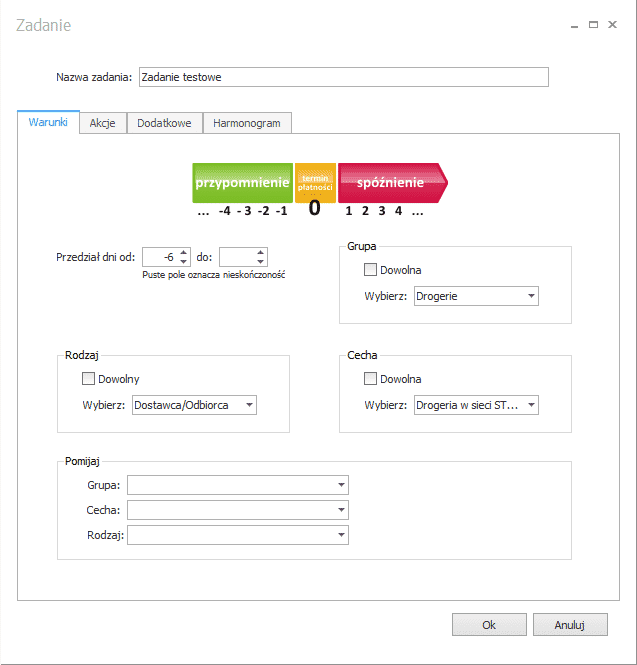This screenshot has height=665, width=637.
Task: Toggle the Grupa Dowolna checkbox
Action: 370,270
